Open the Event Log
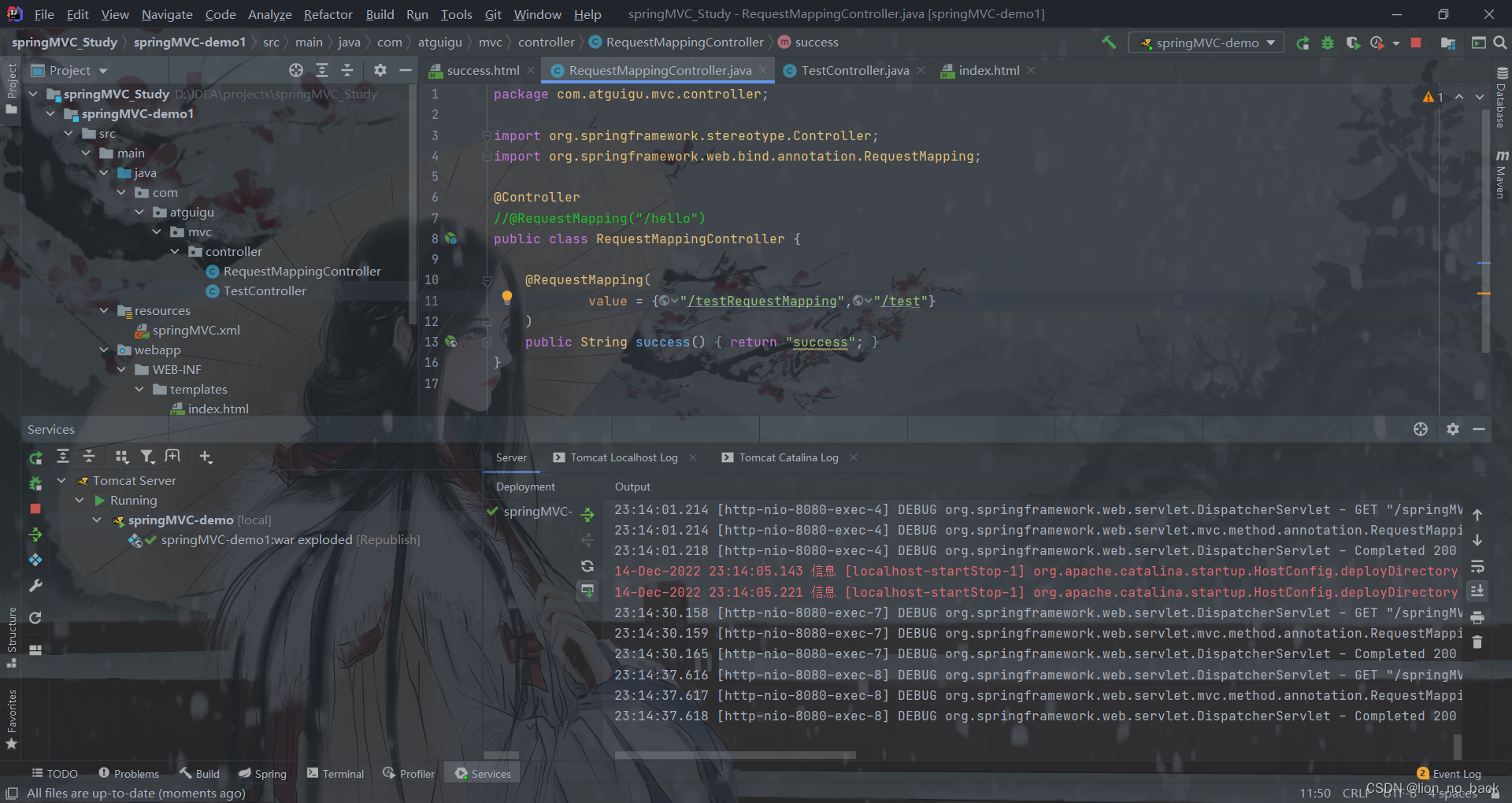The image size is (1512, 803). click(1449, 774)
